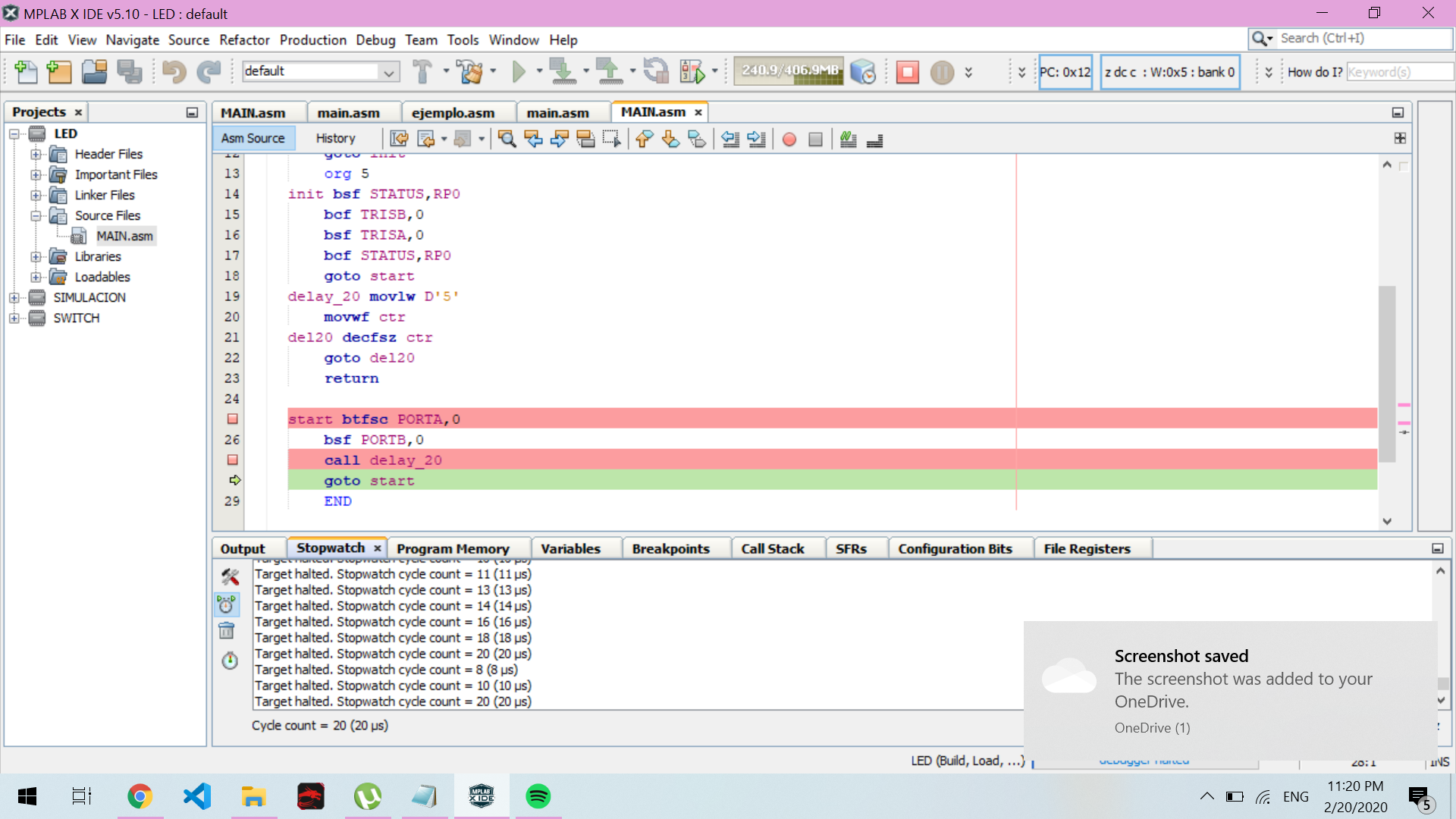1456x819 pixels.
Task: Click the History view button
Action: click(x=335, y=139)
